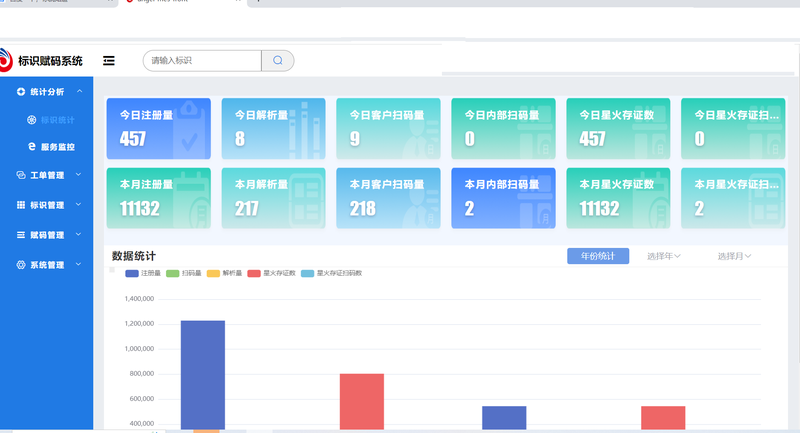Click the 今日星火存证数 card

point(618,129)
